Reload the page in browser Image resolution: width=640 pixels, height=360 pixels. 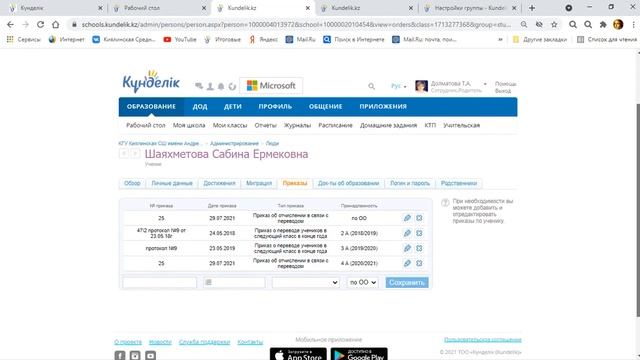[x=40, y=24]
